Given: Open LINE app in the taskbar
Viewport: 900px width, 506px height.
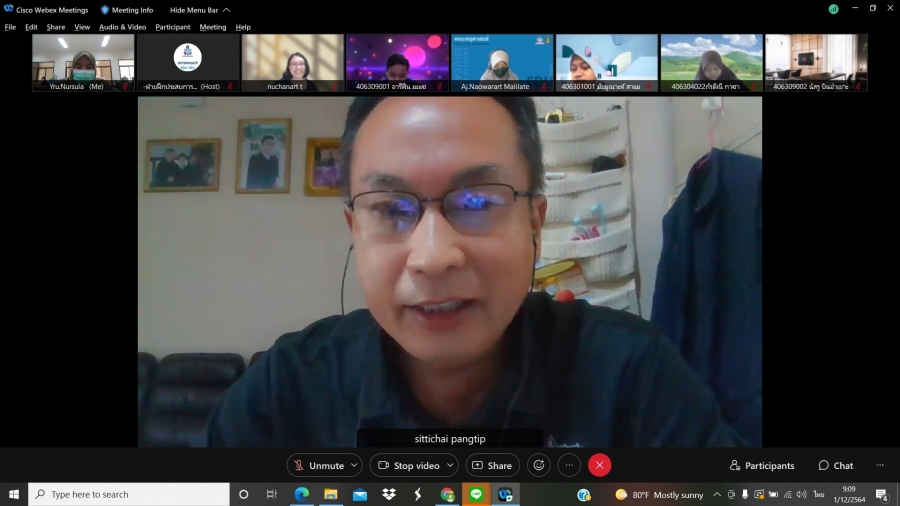Looking at the screenshot, I should (x=476, y=494).
